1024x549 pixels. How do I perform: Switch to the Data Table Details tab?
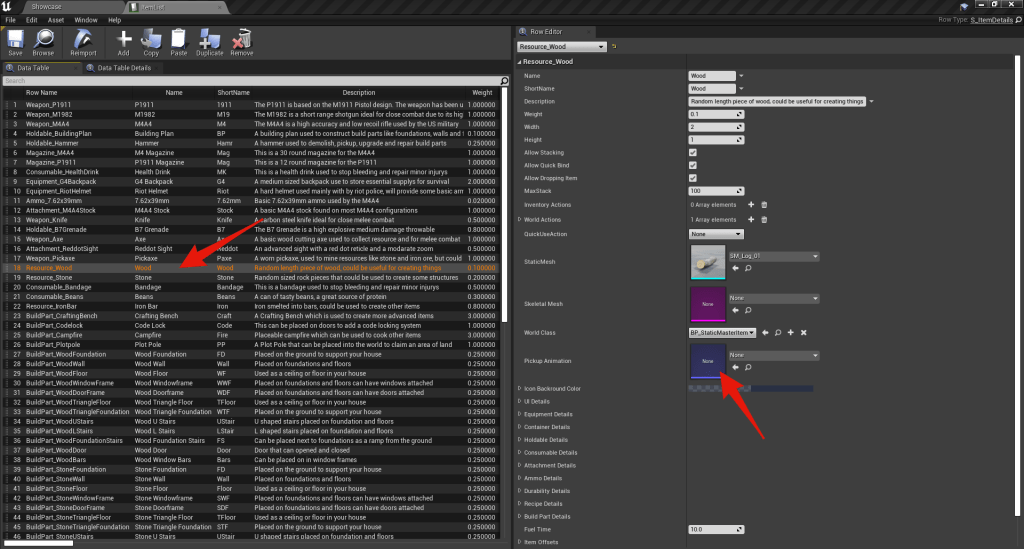click(119, 68)
